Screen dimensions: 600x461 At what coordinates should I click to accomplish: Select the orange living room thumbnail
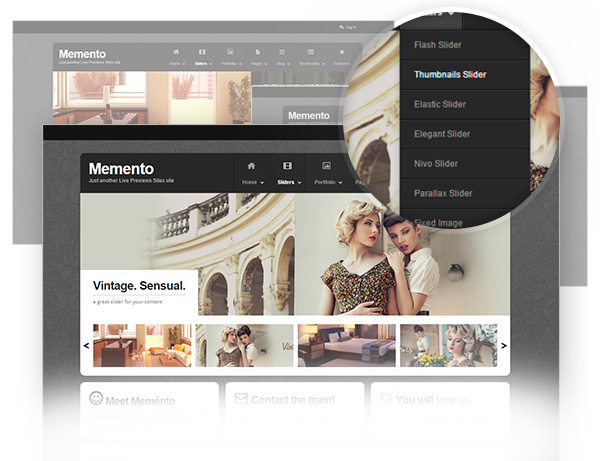pos(142,345)
